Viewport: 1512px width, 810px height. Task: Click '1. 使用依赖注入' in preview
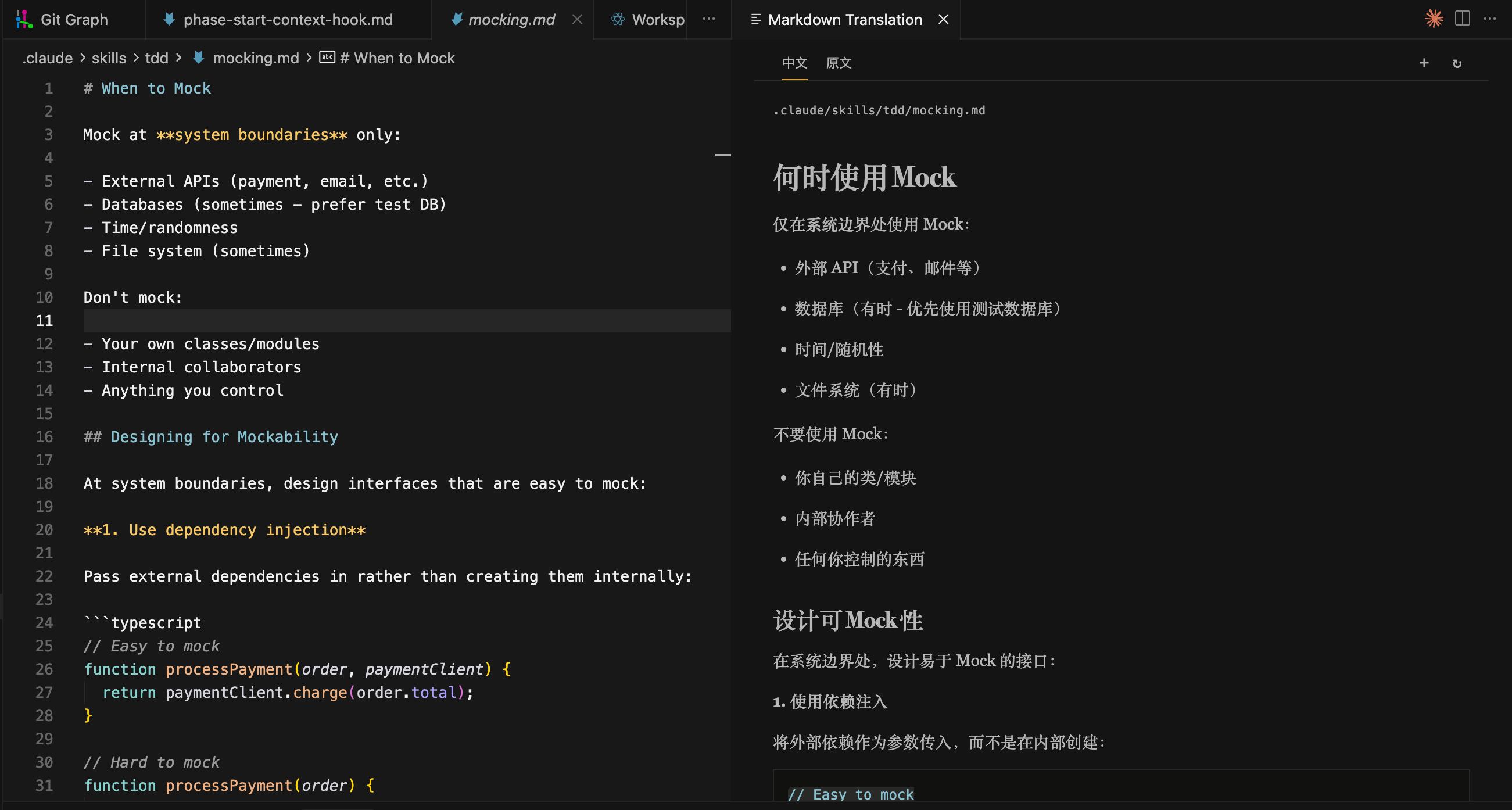(829, 702)
